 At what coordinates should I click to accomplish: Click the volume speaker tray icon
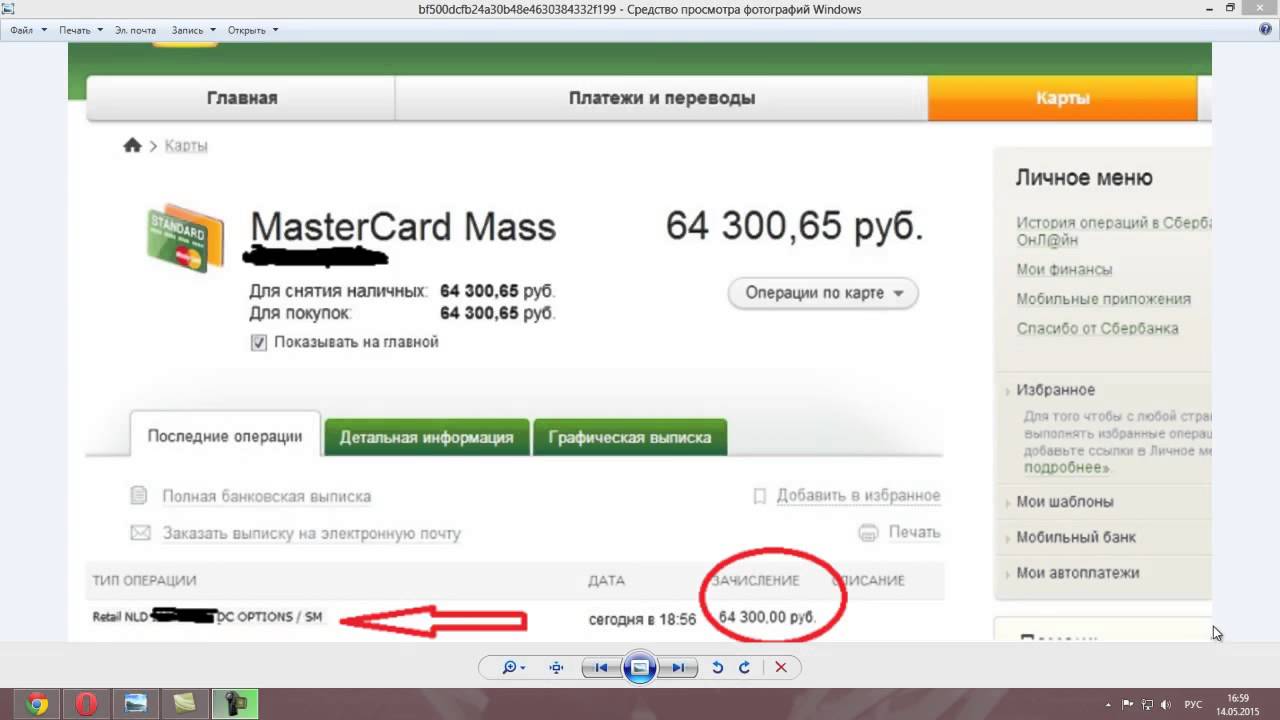point(1167,704)
